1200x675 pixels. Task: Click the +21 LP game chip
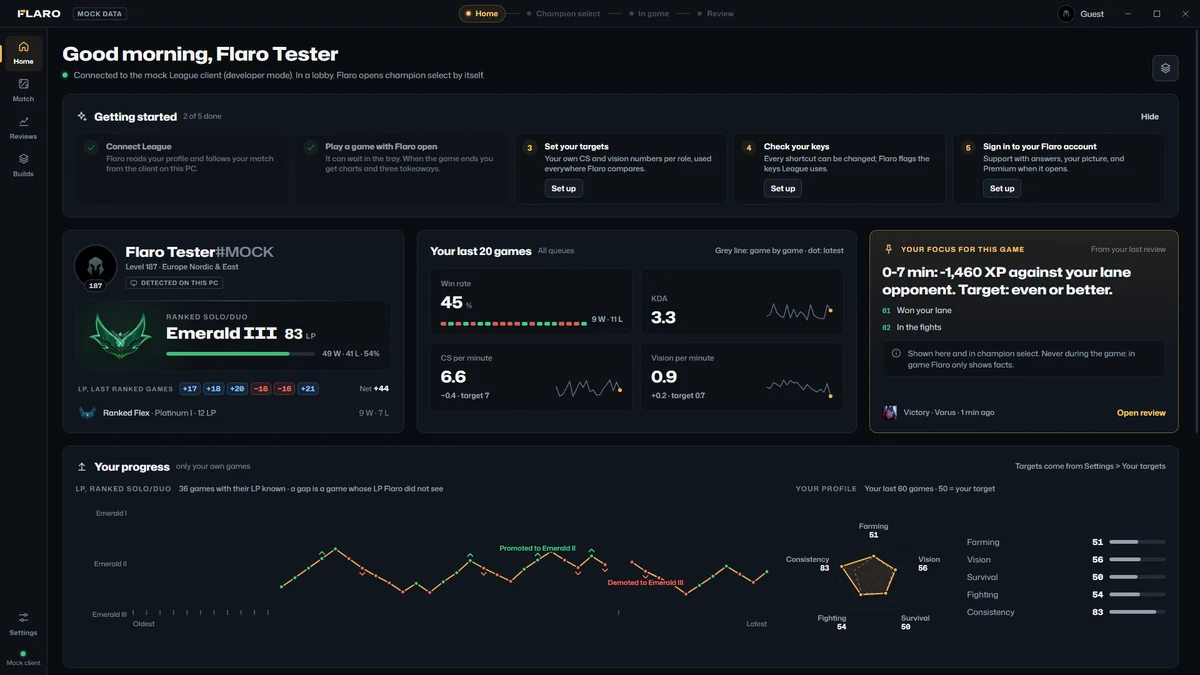[308, 389]
